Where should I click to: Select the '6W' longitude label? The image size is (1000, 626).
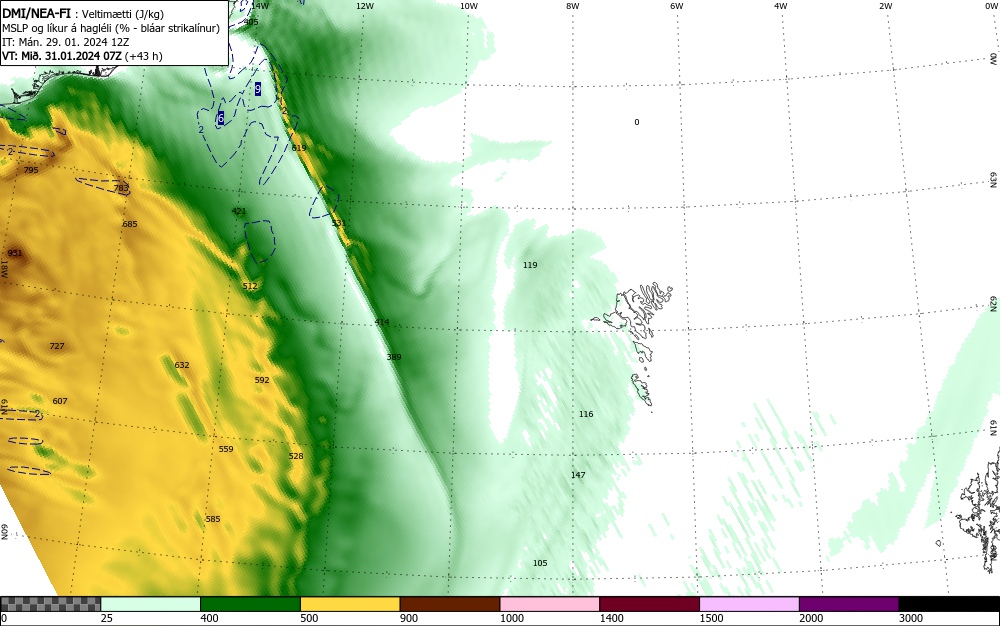click(677, 6)
